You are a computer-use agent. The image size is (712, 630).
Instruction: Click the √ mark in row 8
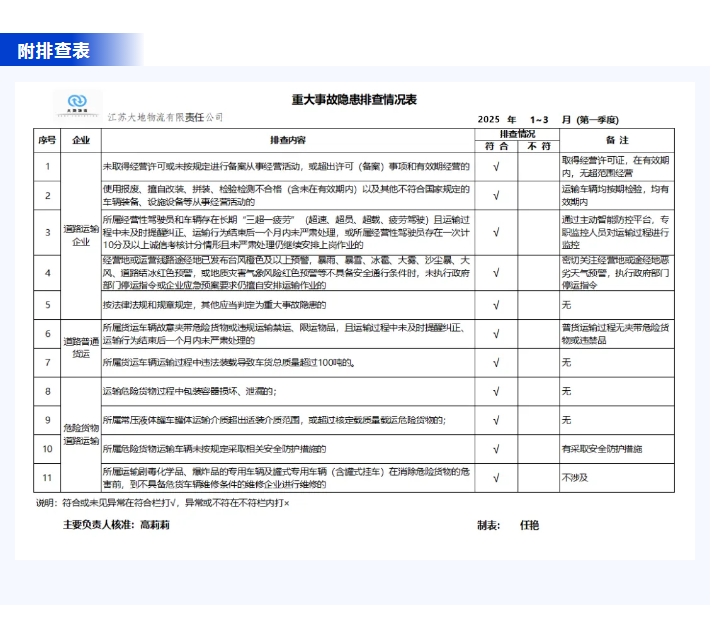(x=496, y=392)
